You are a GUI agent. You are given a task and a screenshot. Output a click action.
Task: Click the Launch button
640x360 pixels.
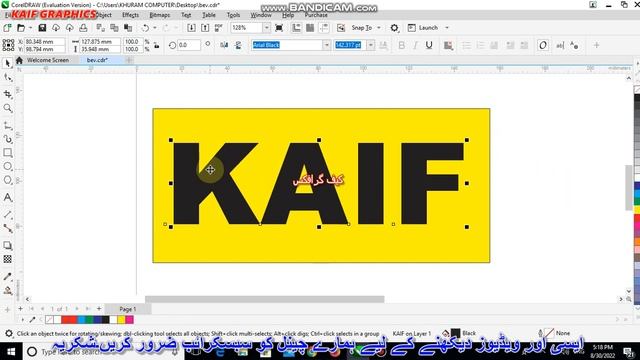(423, 28)
